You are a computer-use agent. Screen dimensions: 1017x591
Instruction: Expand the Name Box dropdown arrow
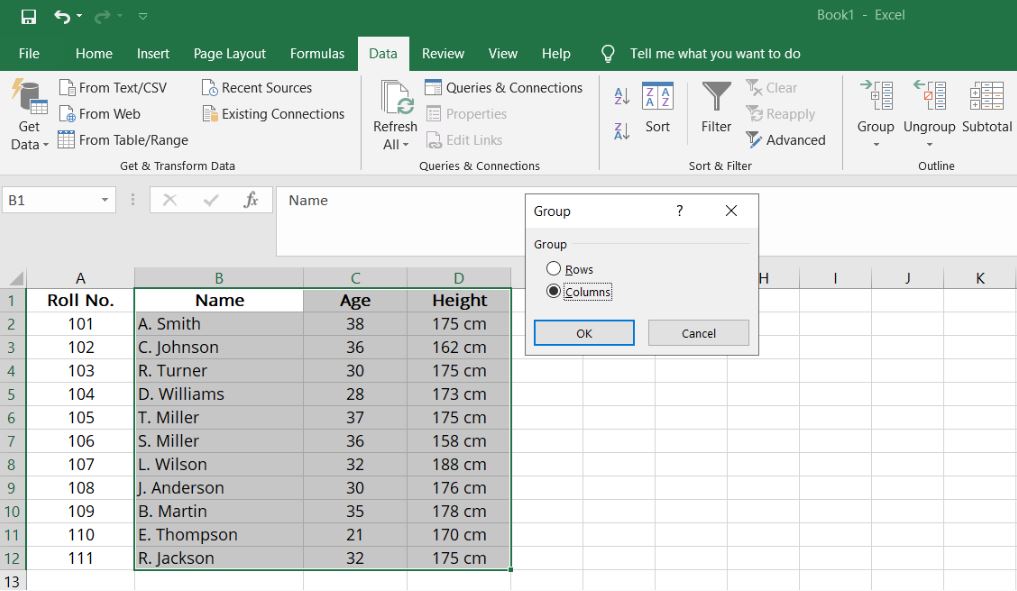104,200
